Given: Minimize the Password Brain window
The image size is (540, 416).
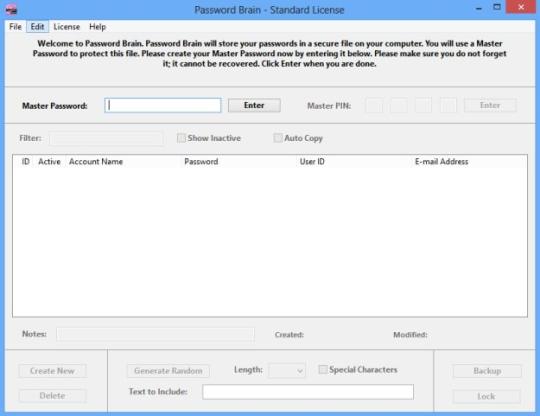Looking at the screenshot, I should point(479,8).
